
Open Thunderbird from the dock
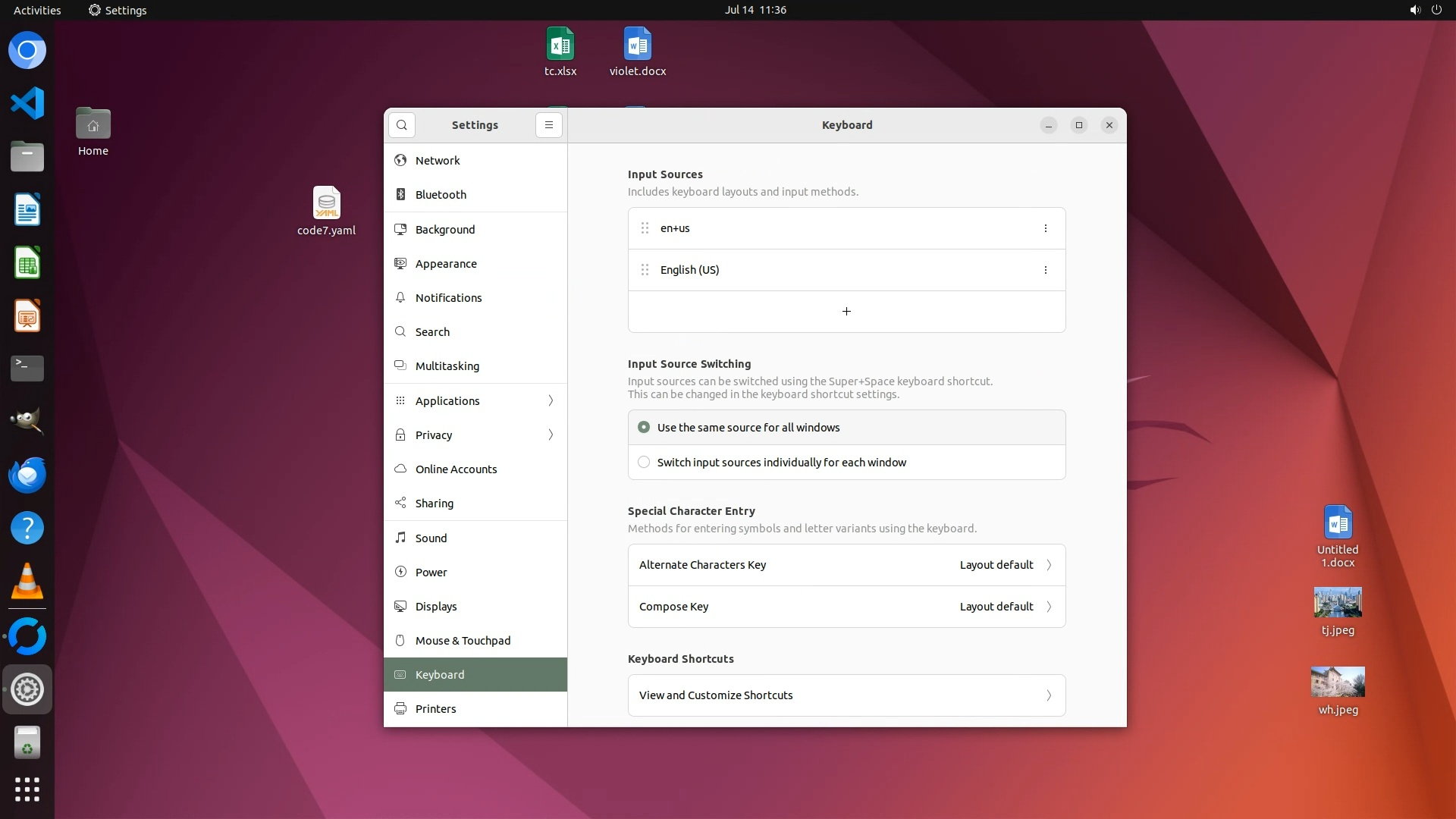(27, 475)
